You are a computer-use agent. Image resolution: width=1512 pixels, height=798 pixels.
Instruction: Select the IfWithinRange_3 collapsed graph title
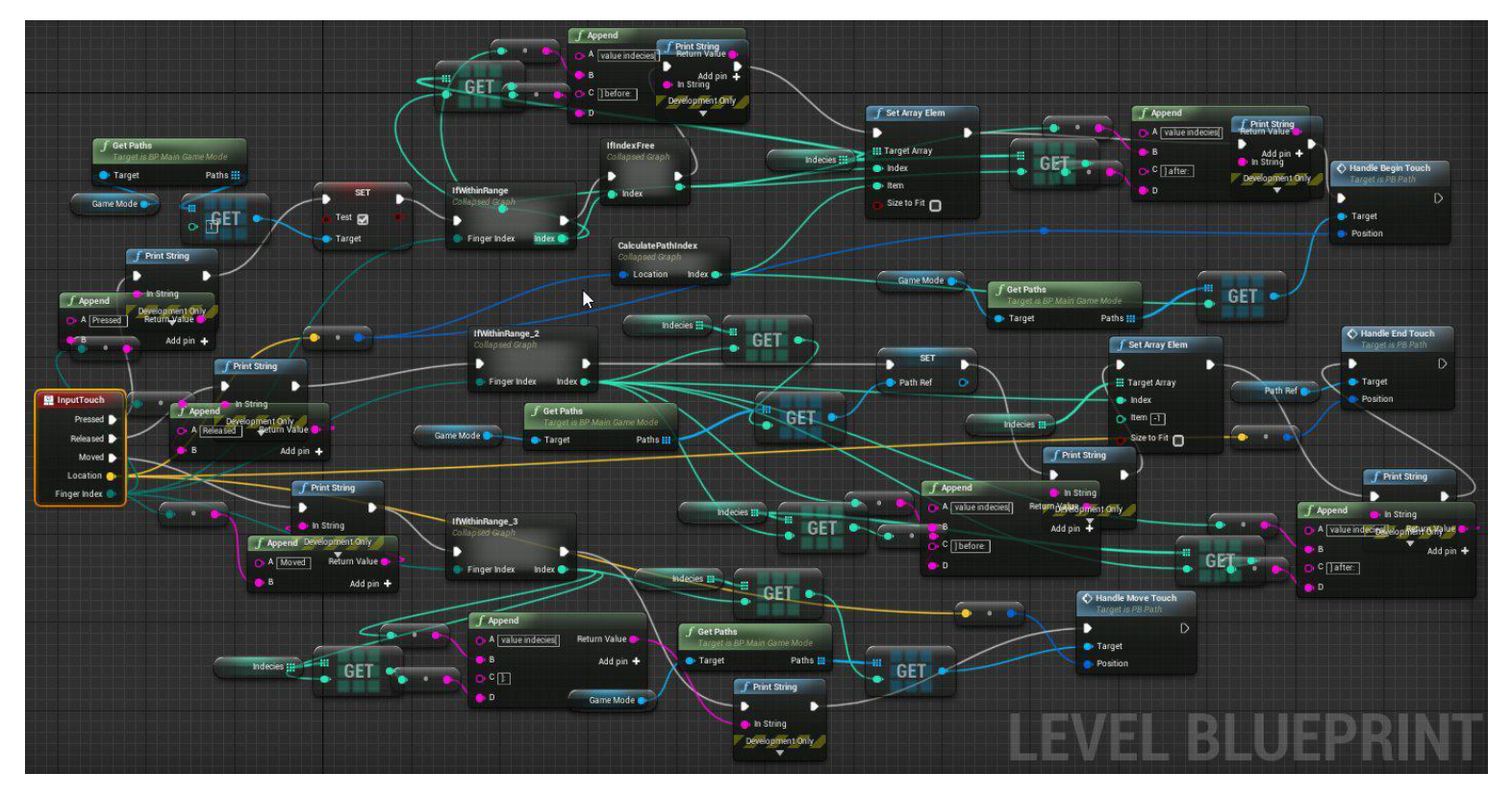coord(485,521)
